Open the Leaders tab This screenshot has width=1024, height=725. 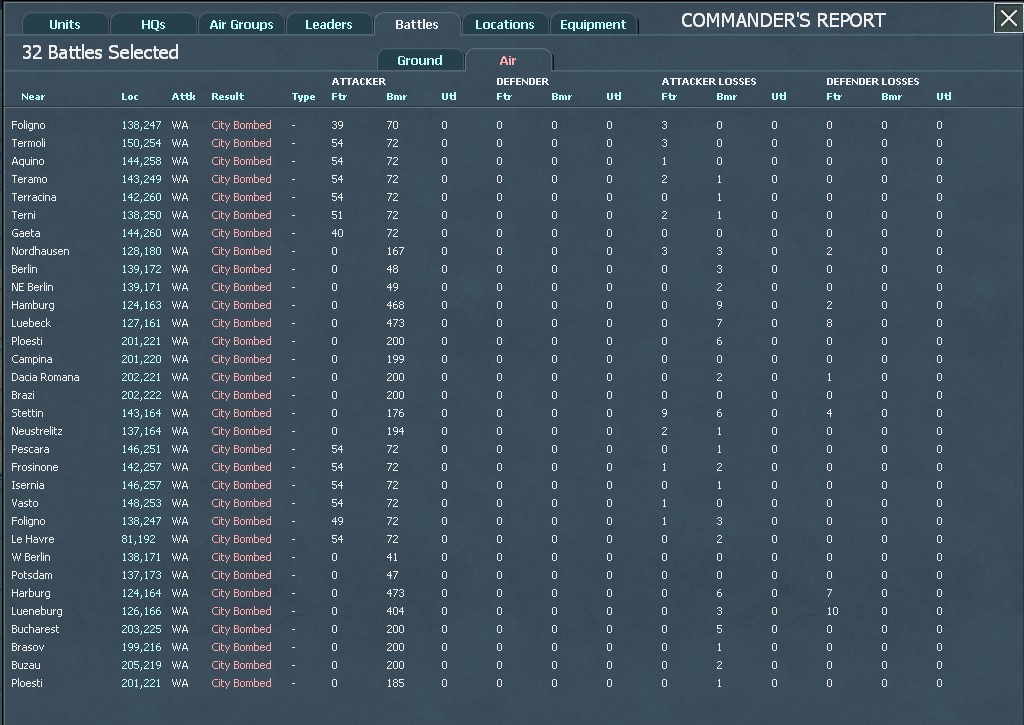tap(328, 25)
